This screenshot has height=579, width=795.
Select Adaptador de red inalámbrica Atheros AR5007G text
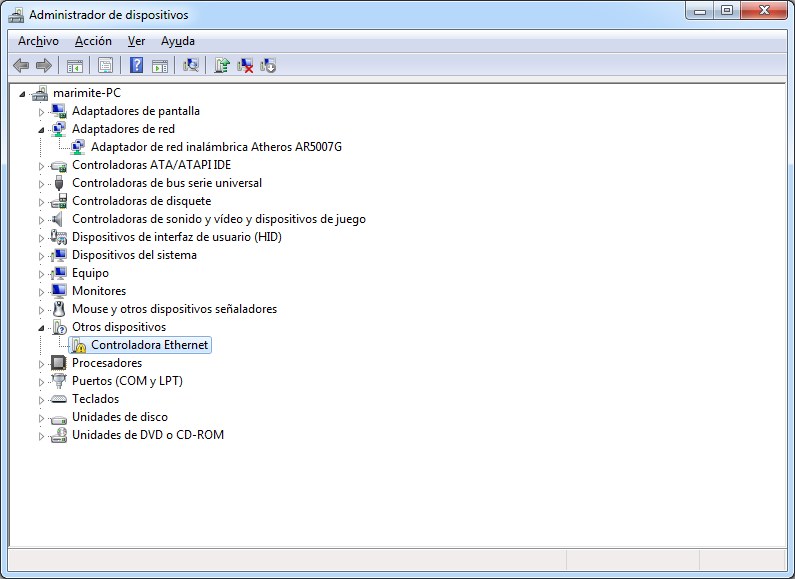pyautogui.click(x=216, y=147)
